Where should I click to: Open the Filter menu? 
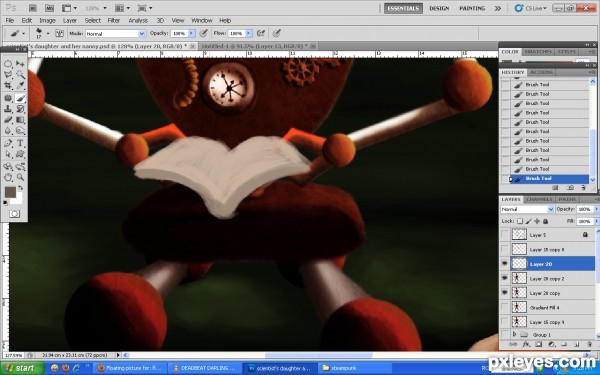114,20
